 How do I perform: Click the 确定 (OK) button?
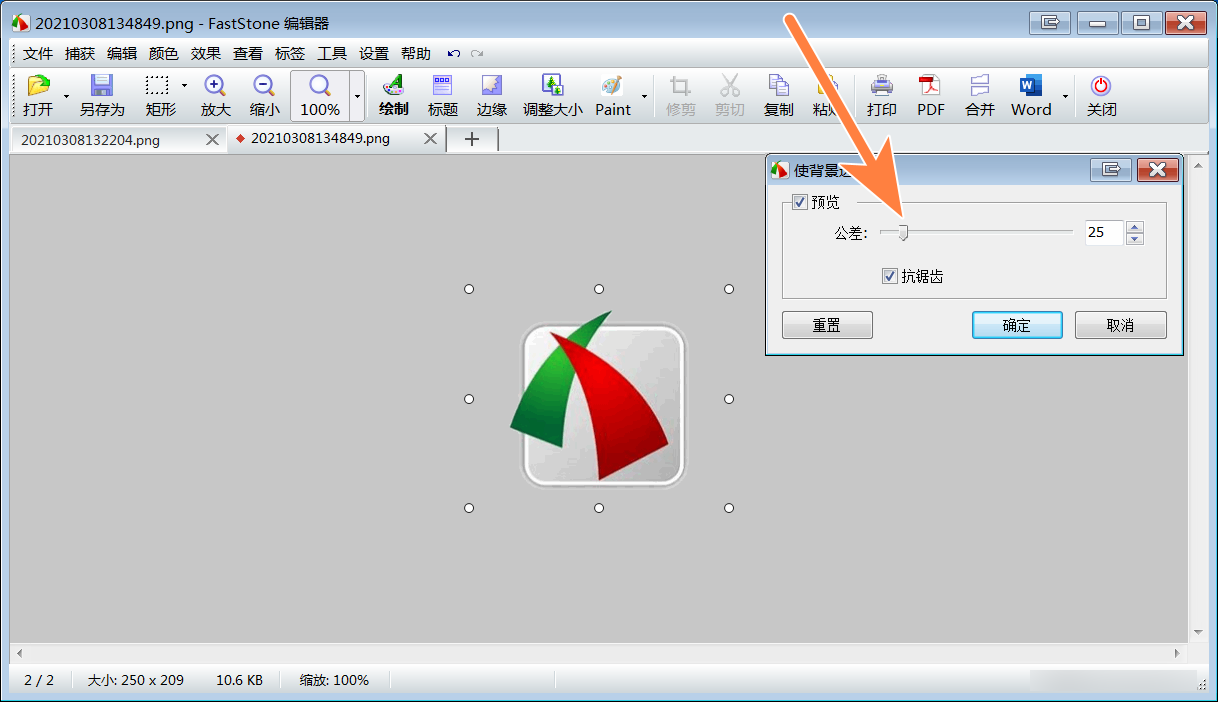click(1017, 325)
